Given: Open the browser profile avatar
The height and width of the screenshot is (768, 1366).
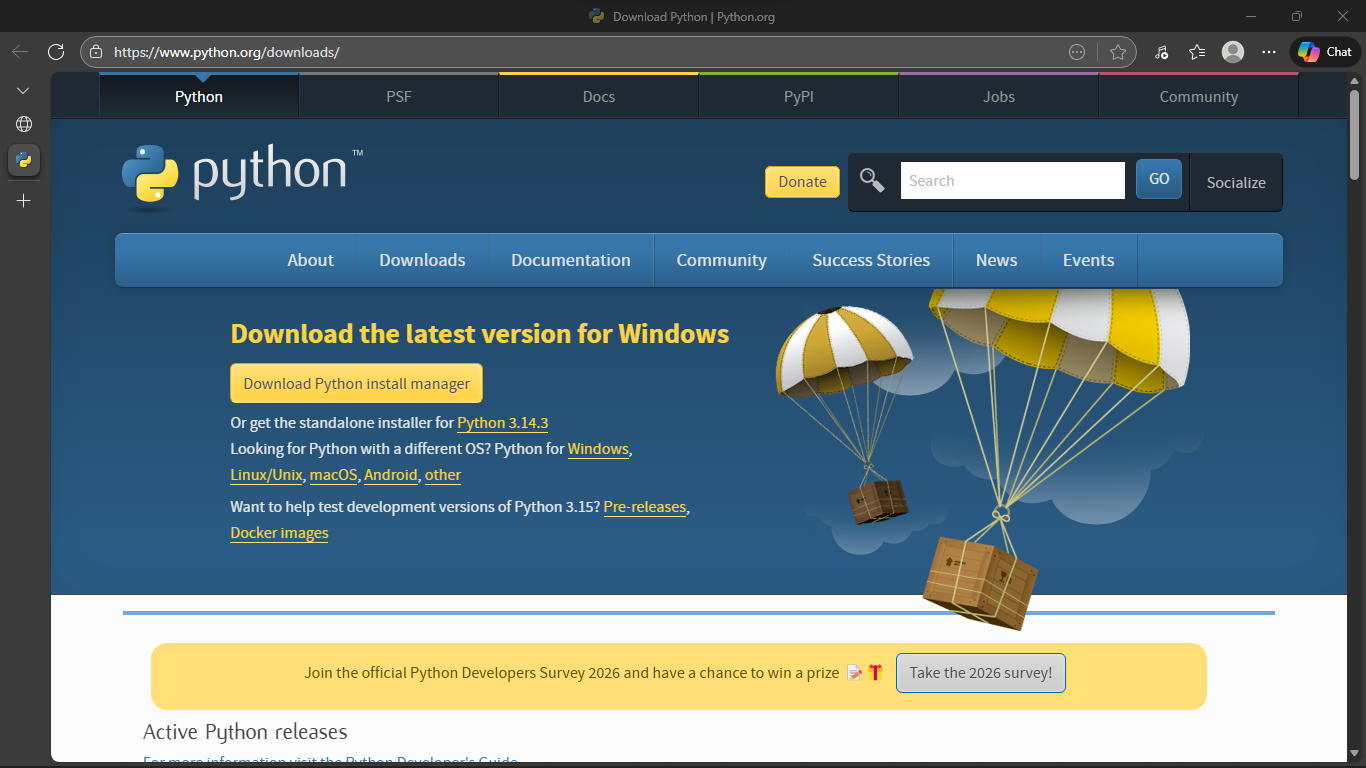Looking at the screenshot, I should (x=1233, y=52).
